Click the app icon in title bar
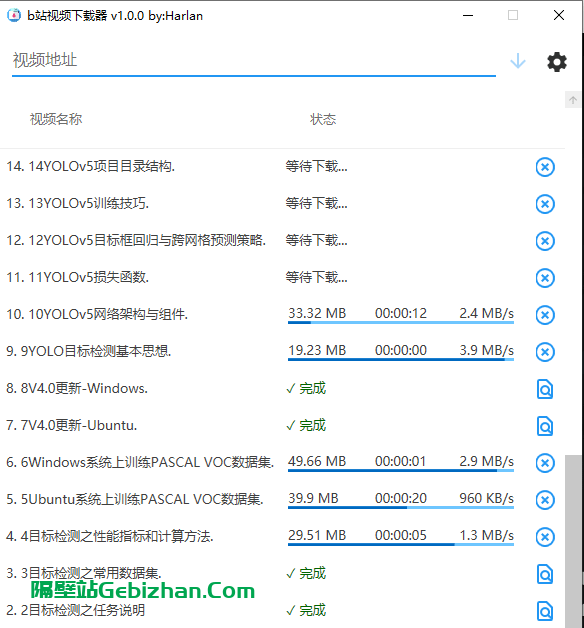The image size is (584, 628). pyautogui.click(x=14, y=15)
